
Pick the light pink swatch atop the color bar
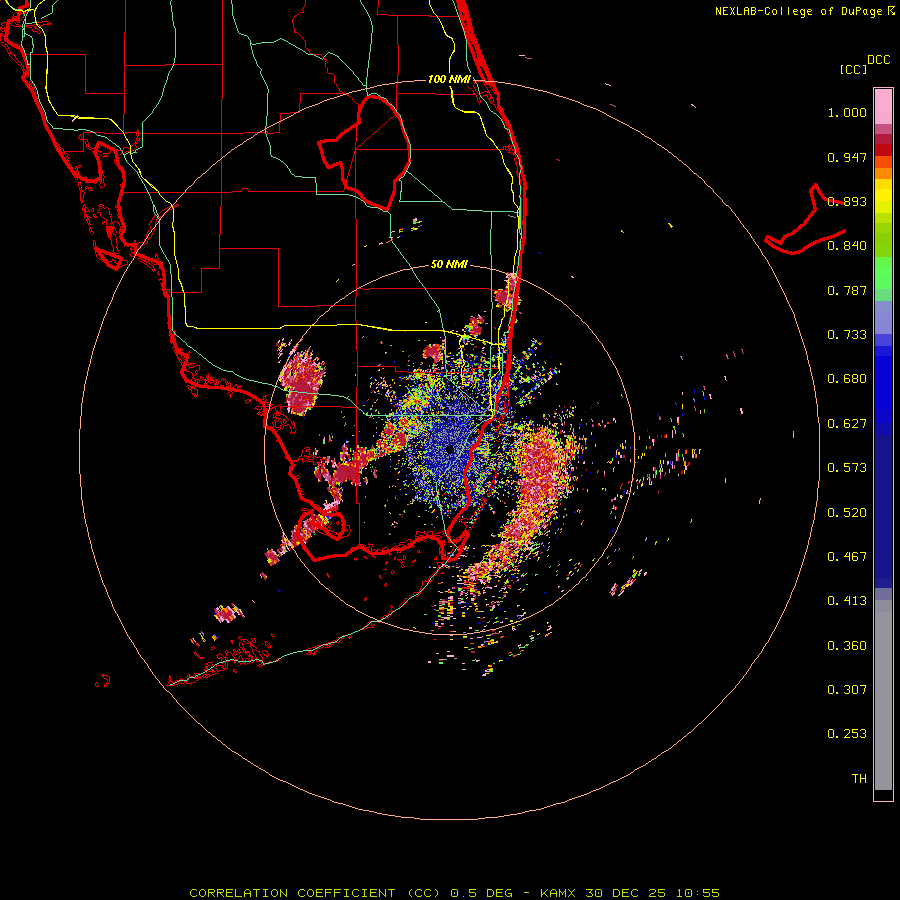click(883, 106)
